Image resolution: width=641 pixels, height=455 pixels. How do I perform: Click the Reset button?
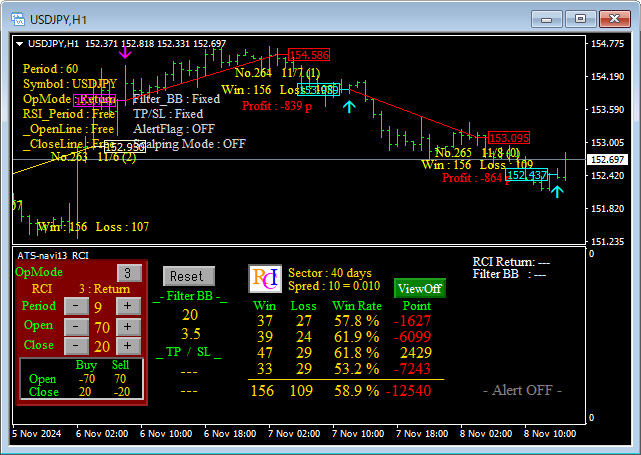coord(189,276)
